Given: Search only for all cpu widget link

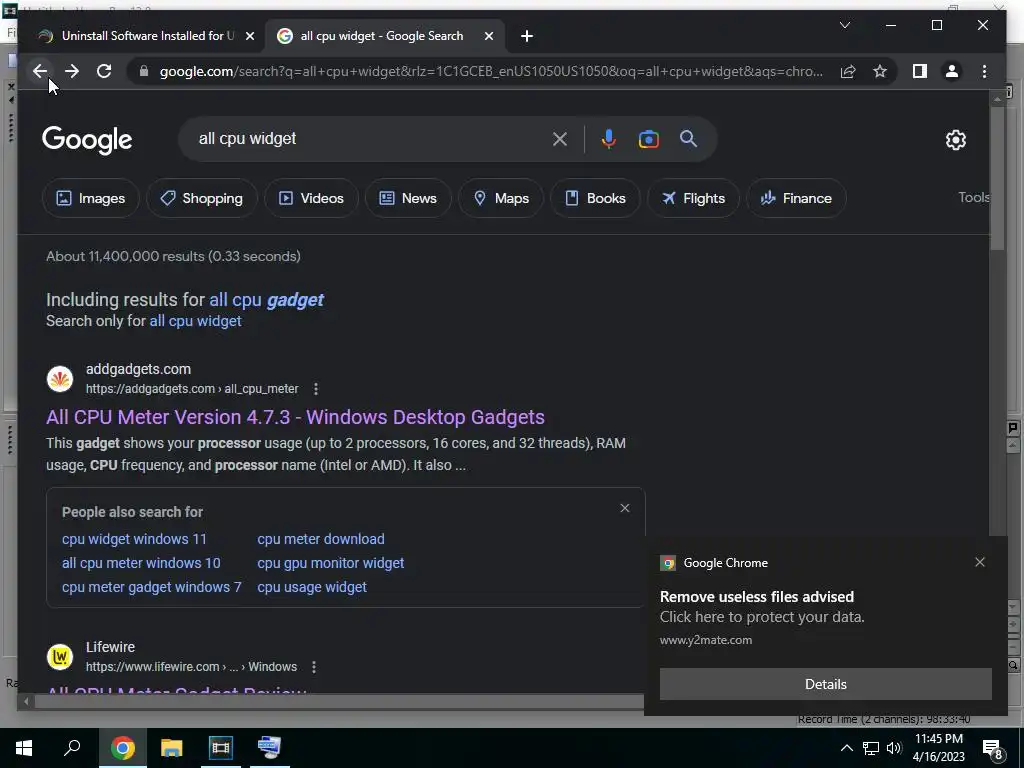Looking at the screenshot, I should pyautogui.click(x=195, y=321).
